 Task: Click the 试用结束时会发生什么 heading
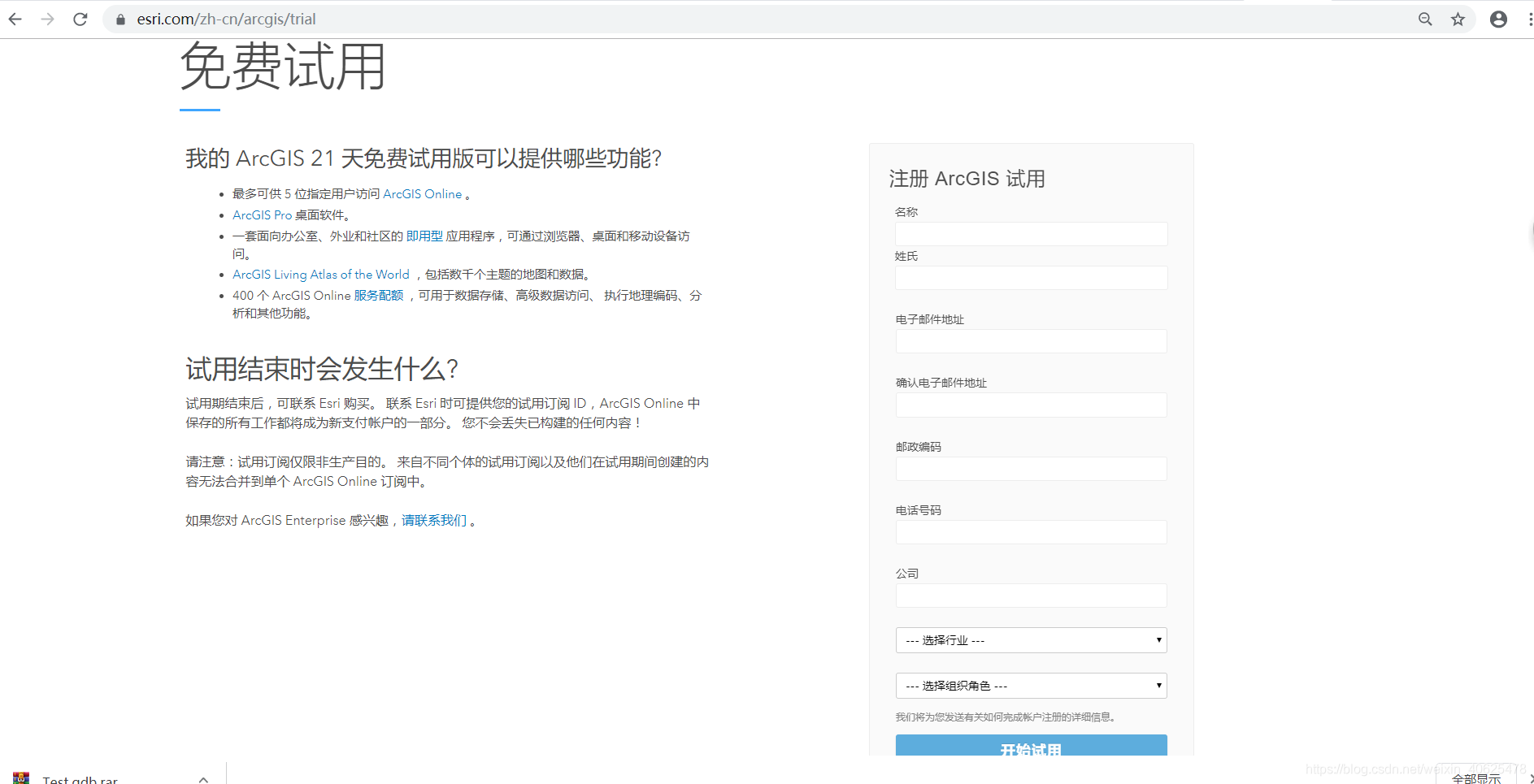click(322, 369)
